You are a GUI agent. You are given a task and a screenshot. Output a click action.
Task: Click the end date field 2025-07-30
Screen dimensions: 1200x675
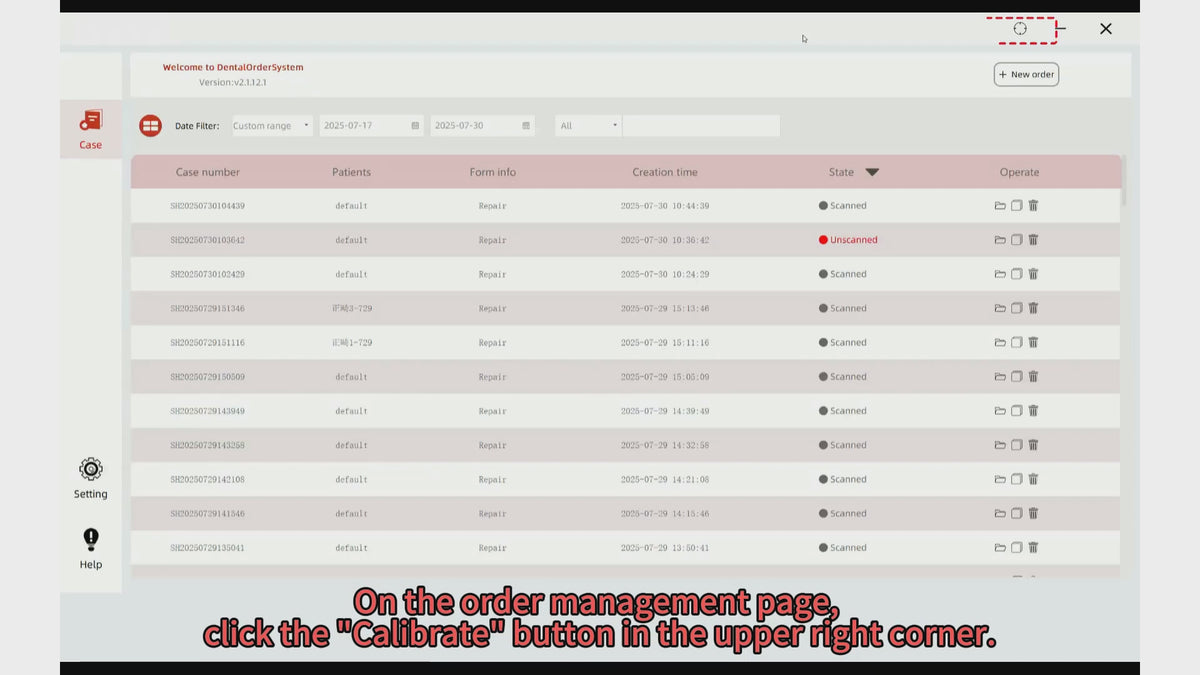click(483, 126)
